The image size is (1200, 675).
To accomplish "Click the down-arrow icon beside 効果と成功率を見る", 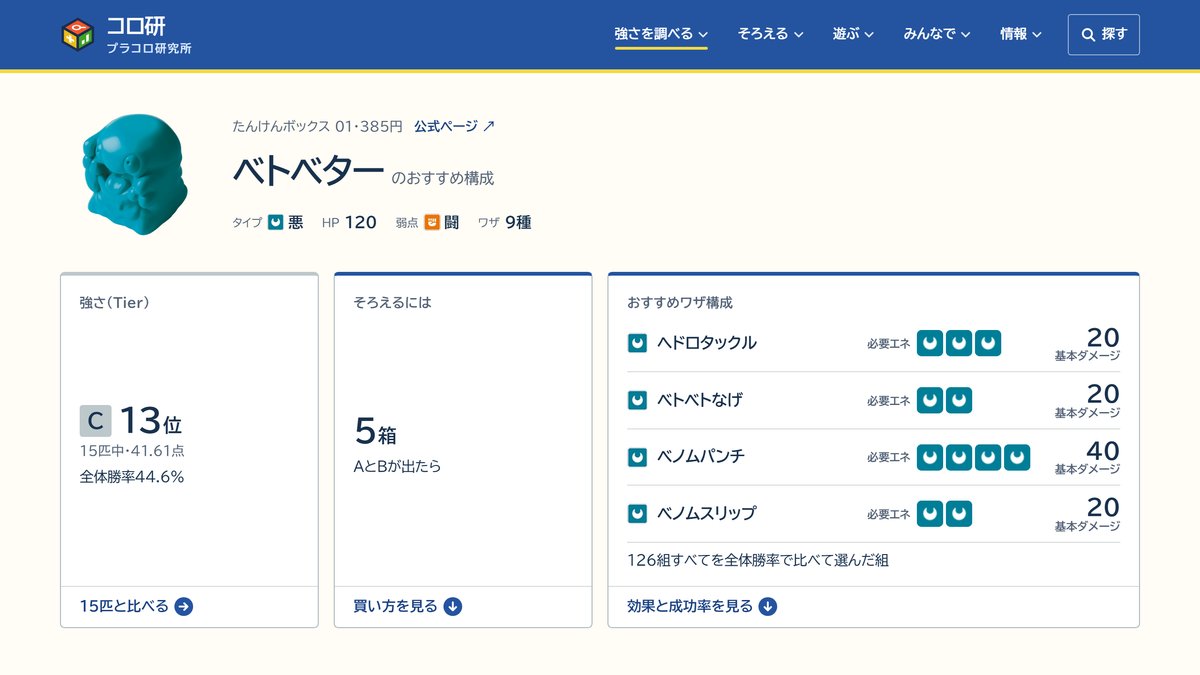I will (767, 606).
